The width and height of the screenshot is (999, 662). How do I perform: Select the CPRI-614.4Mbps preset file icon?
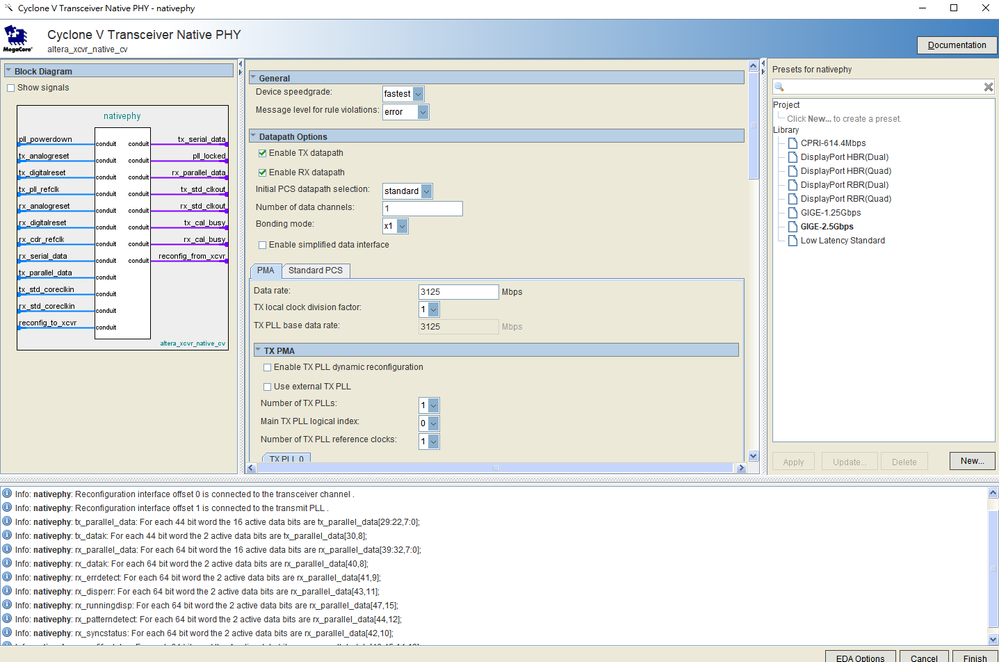coord(792,143)
